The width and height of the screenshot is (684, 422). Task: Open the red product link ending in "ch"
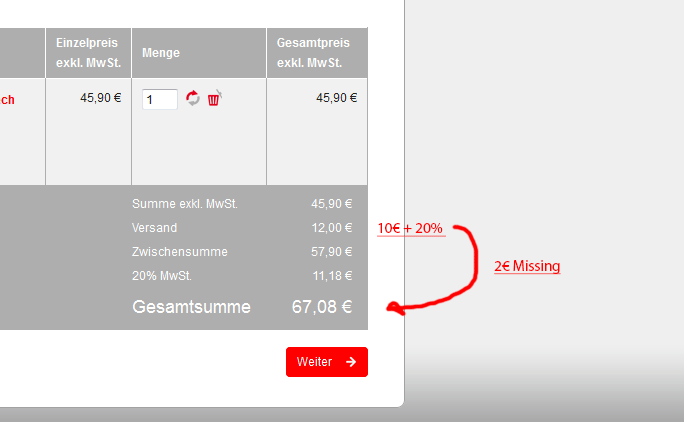(x=7, y=100)
